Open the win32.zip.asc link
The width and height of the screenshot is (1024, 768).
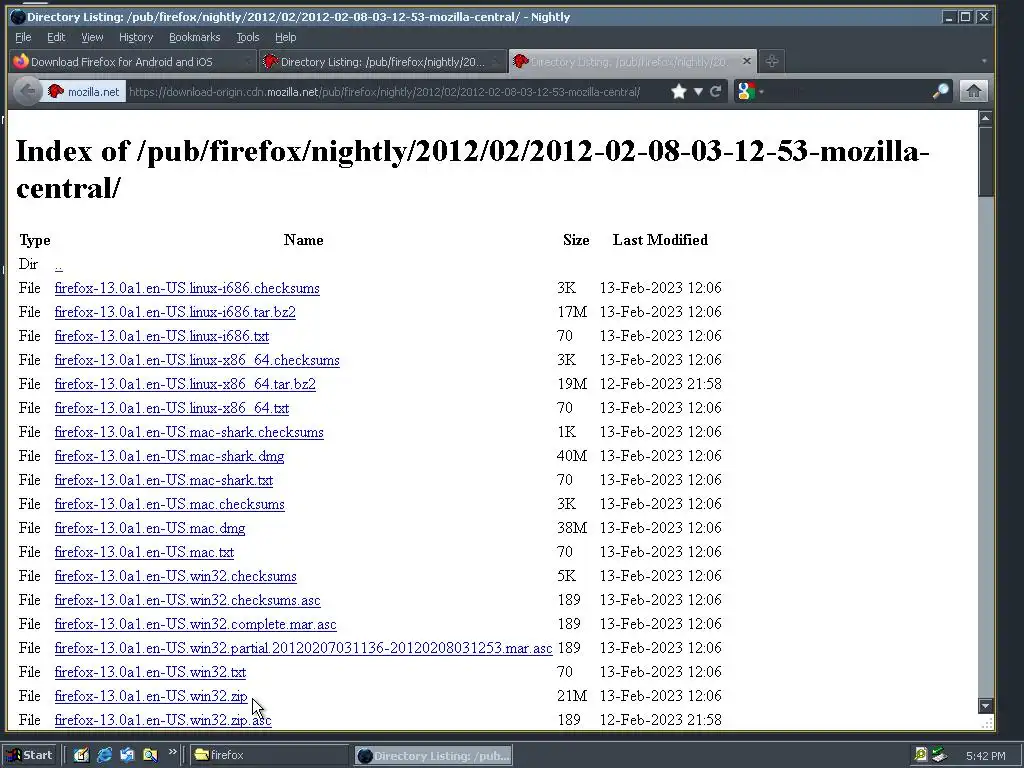tap(163, 720)
